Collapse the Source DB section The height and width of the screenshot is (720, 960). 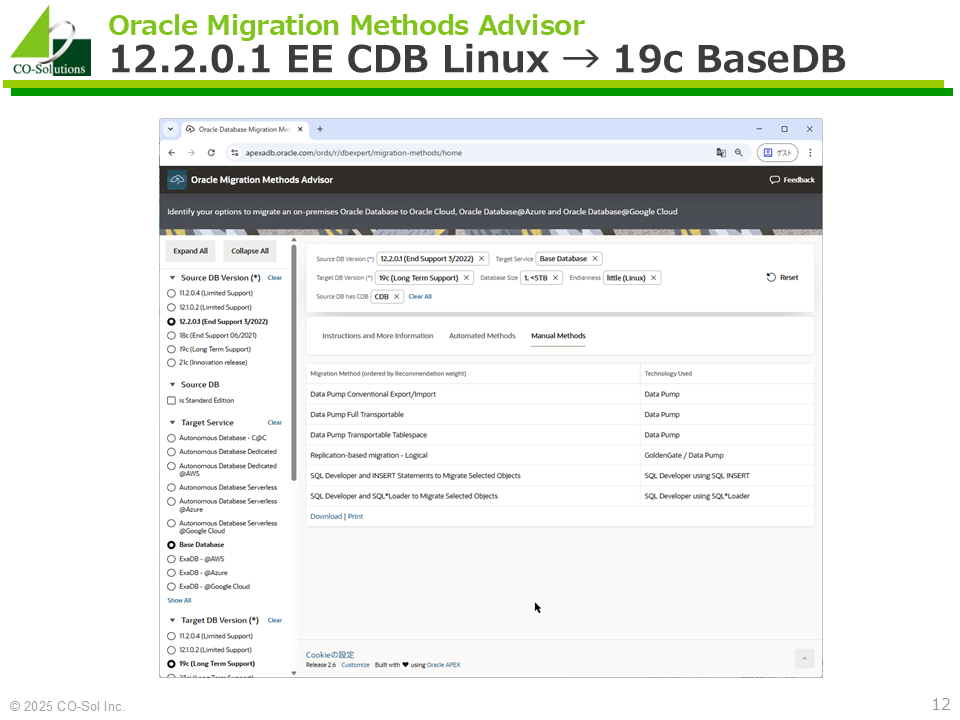(173, 384)
